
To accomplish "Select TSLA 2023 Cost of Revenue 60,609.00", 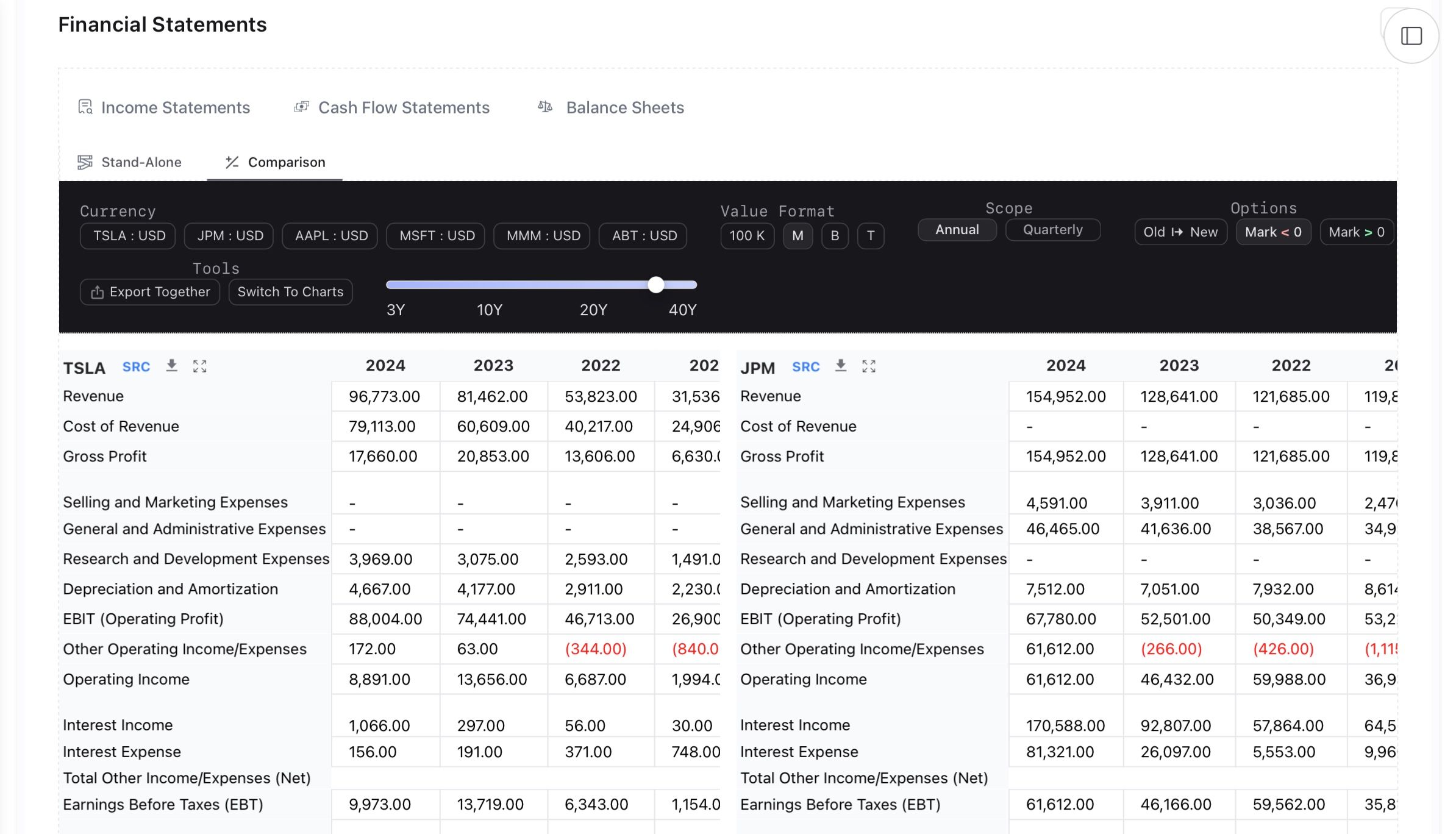I will tap(493, 427).
